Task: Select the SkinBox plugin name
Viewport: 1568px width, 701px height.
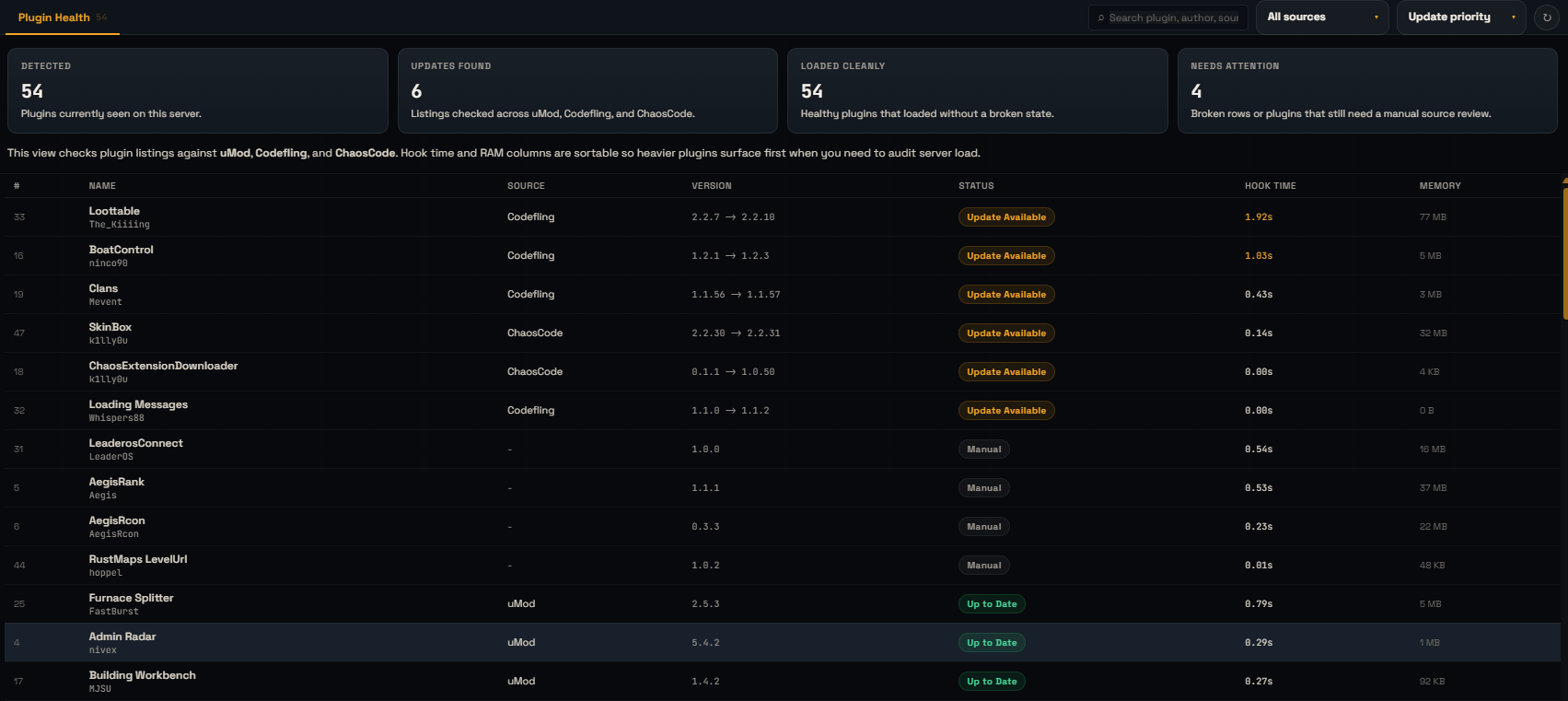Action: pyautogui.click(x=110, y=327)
